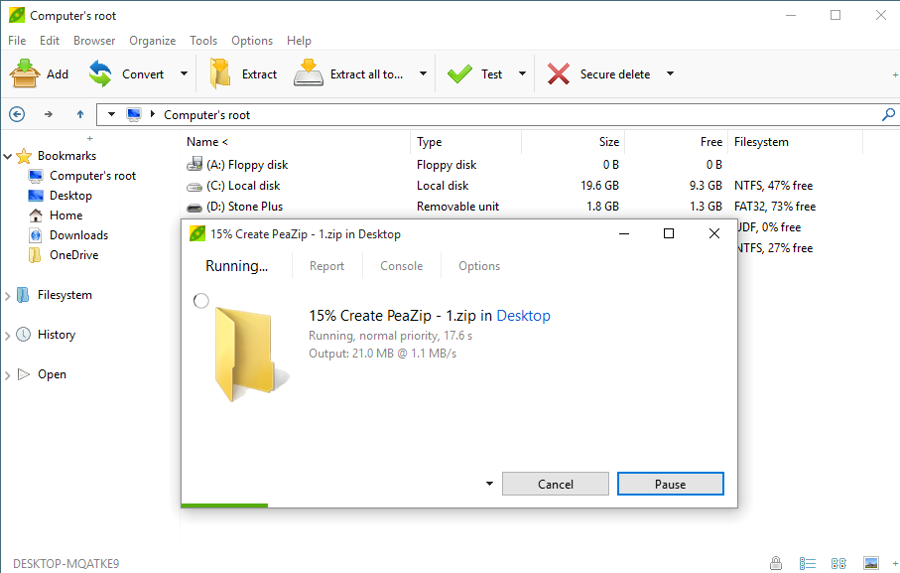Click the computer icon in address bar
Image resolution: width=900 pixels, height=573 pixels.
[134, 114]
